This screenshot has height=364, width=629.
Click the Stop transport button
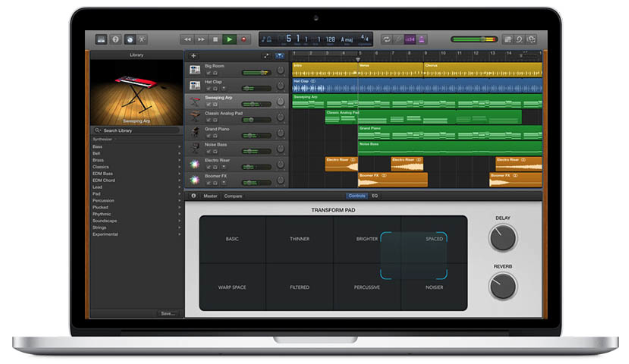[x=215, y=39]
